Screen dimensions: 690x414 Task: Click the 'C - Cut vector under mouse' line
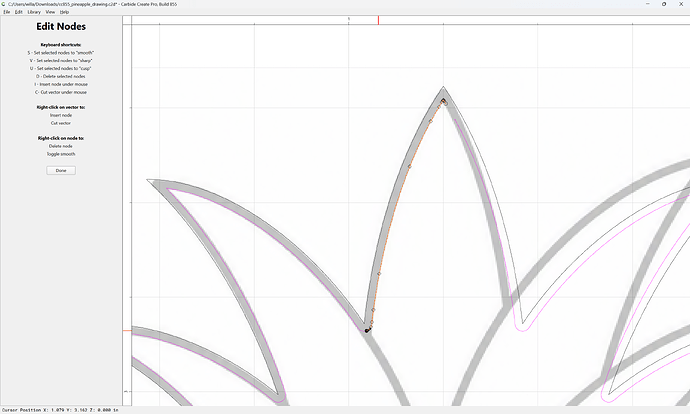point(61,92)
